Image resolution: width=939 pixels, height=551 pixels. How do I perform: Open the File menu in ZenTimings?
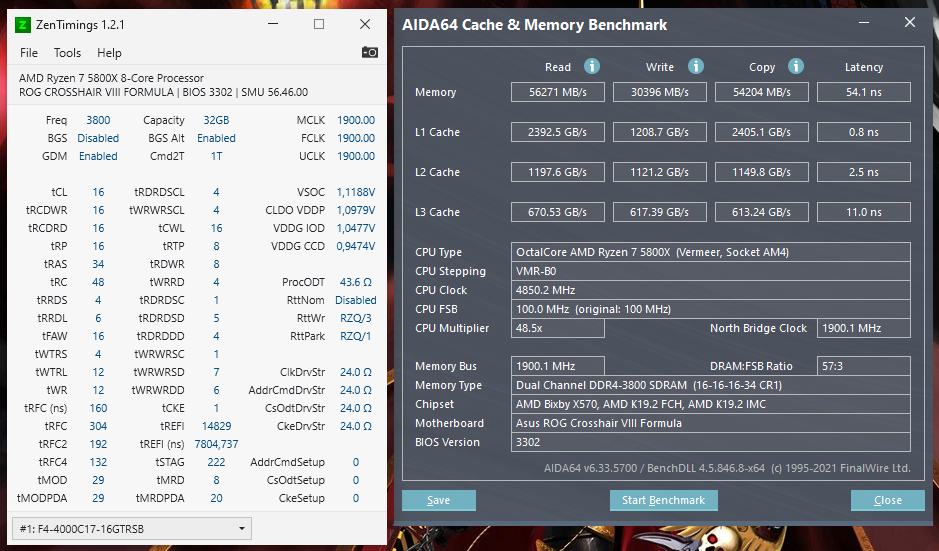coord(29,53)
